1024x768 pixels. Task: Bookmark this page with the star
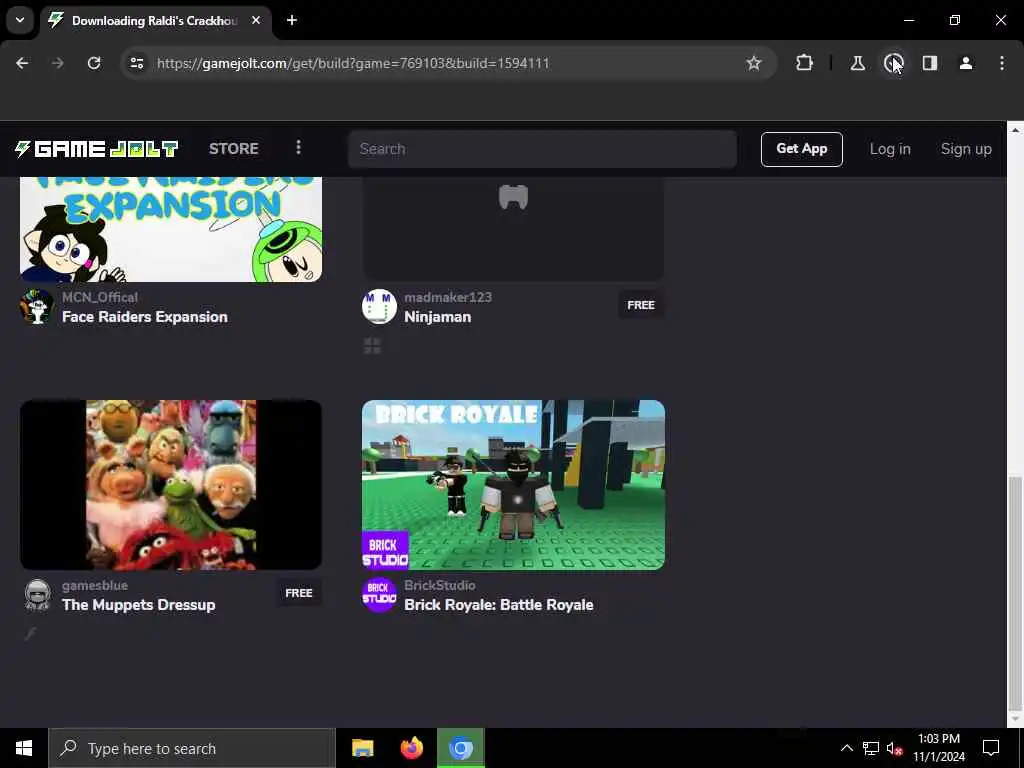point(754,63)
